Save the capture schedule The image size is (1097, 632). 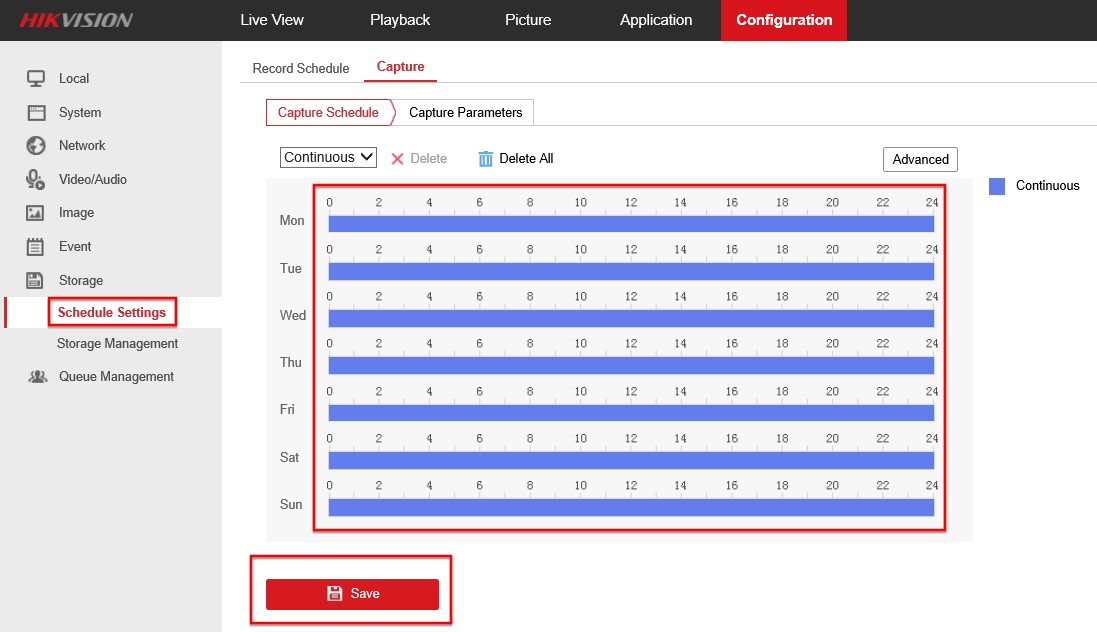click(x=352, y=594)
